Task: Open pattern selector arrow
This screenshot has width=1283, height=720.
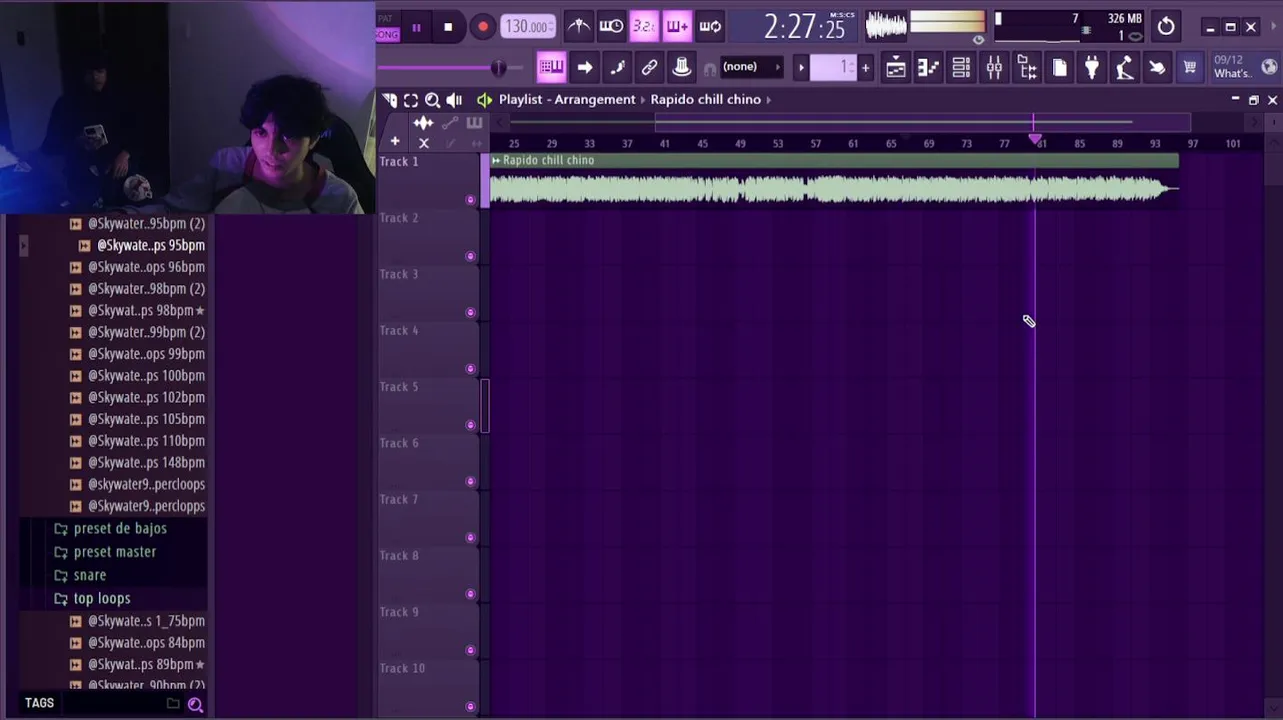Action: tap(801, 67)
